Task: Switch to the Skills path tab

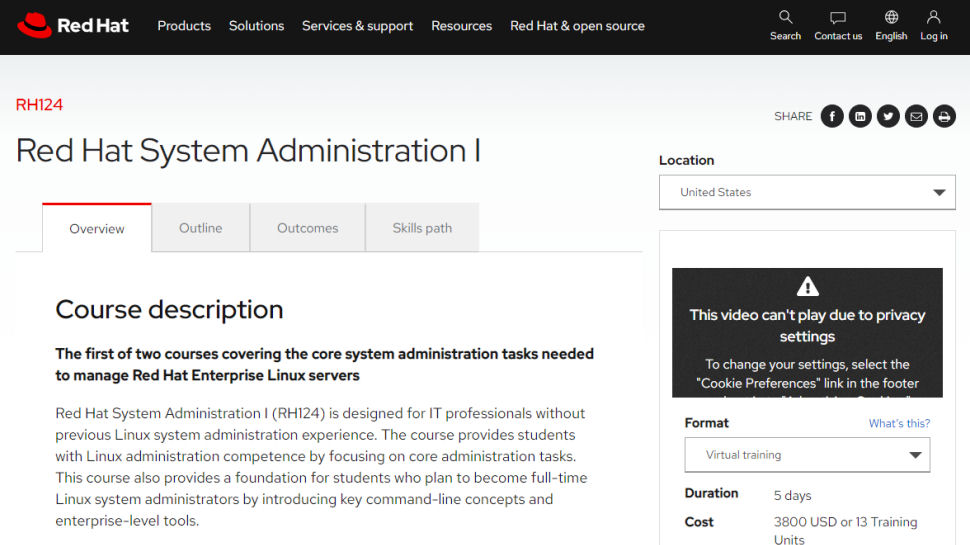Action: click(422, 228)
